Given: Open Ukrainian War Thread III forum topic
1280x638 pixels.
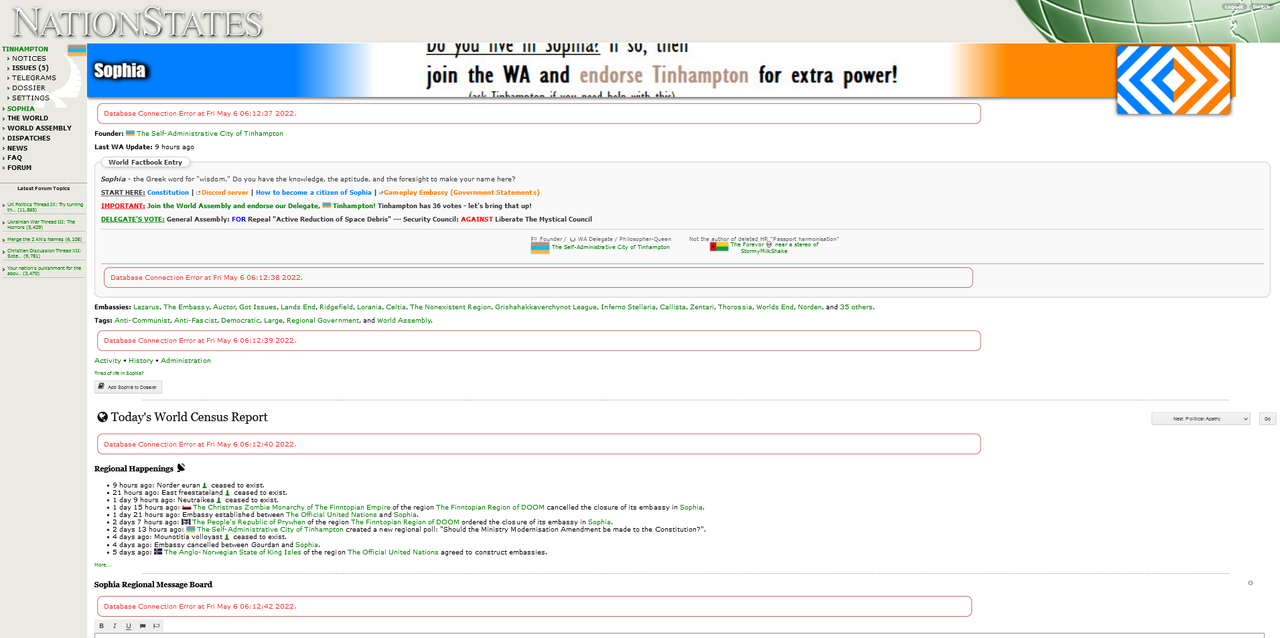Looking at the screenshot, I should click(x=43, y=224).
